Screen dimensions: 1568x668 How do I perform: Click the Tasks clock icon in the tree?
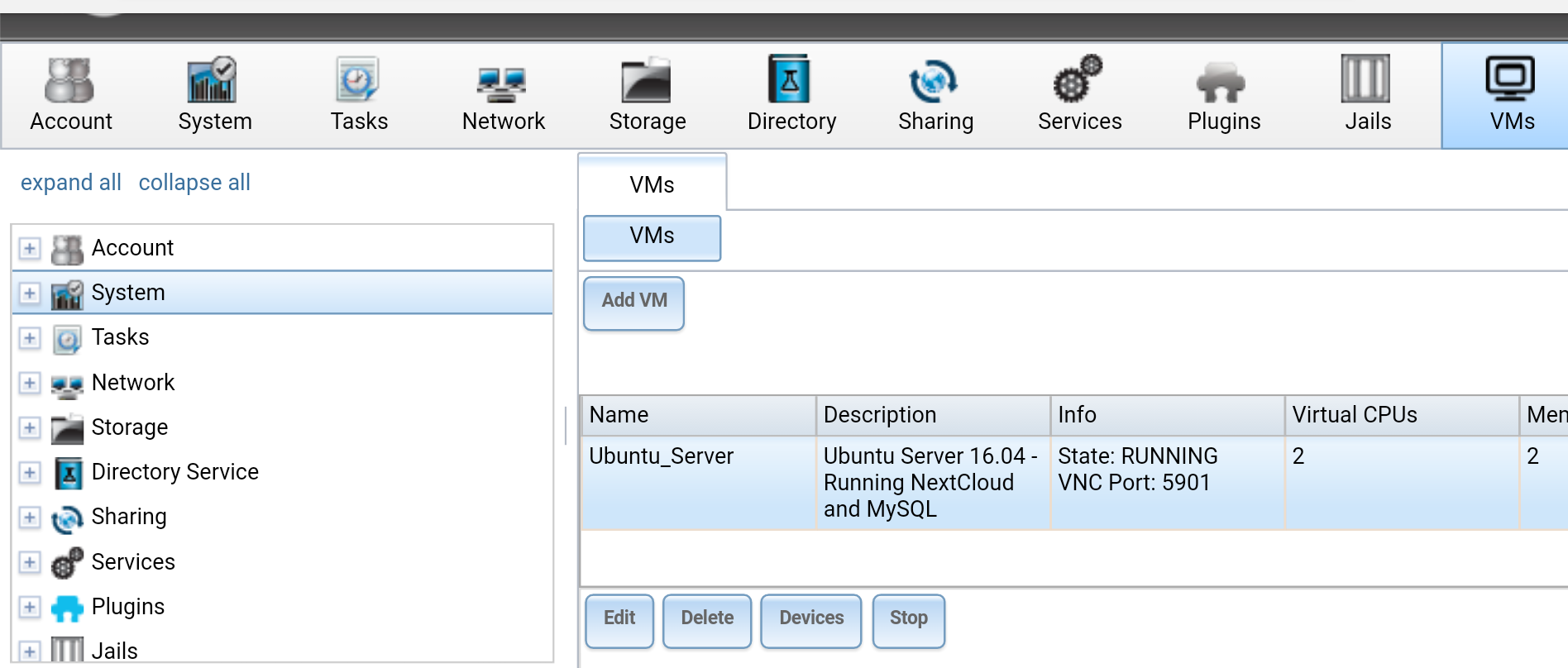point(67,338)
